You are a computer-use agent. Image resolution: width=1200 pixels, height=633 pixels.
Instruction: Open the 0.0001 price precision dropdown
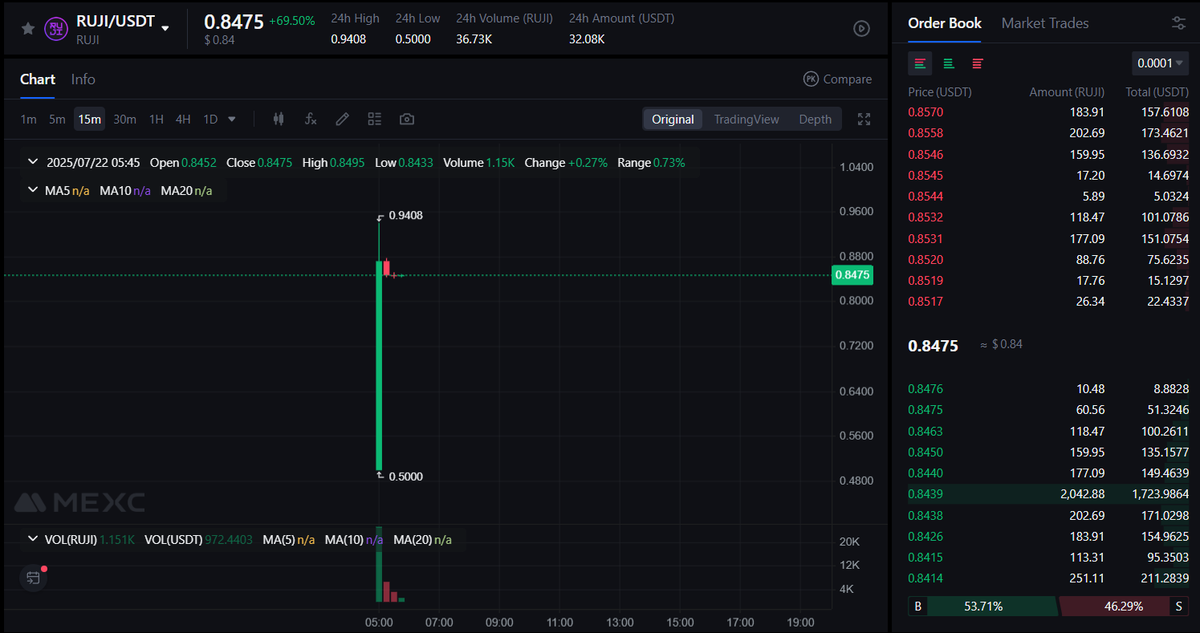pyautogui.click(x=1159, y=62)
